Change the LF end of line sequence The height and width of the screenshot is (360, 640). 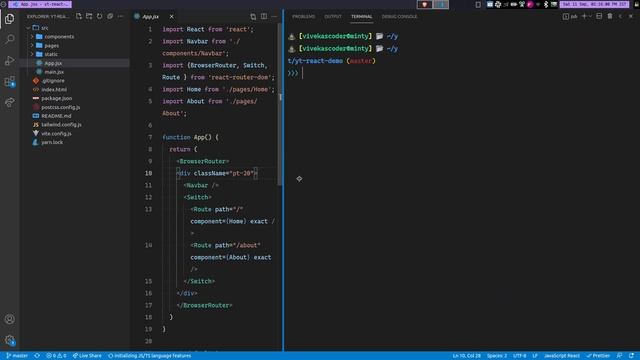coord(535,356)
